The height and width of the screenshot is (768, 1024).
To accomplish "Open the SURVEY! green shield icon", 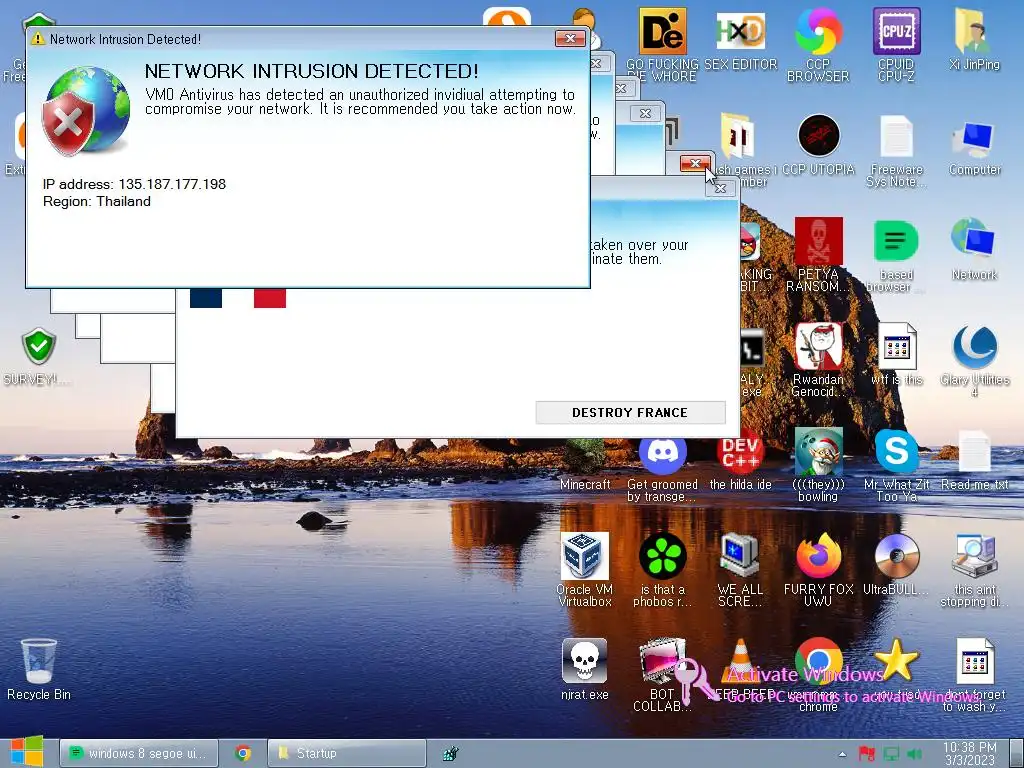I will [39, 346].
